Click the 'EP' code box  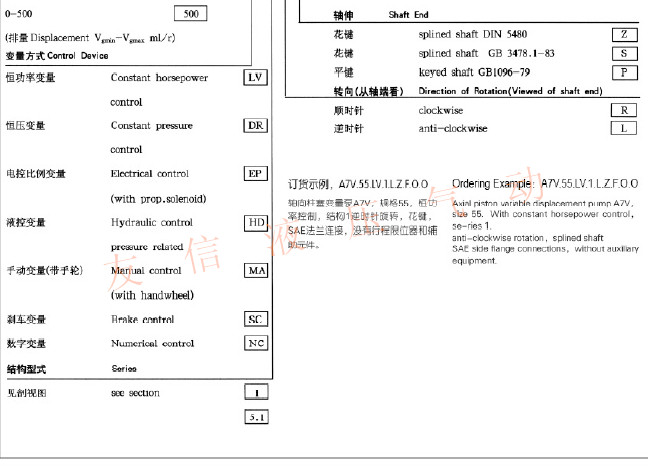[x=255, y=174]
